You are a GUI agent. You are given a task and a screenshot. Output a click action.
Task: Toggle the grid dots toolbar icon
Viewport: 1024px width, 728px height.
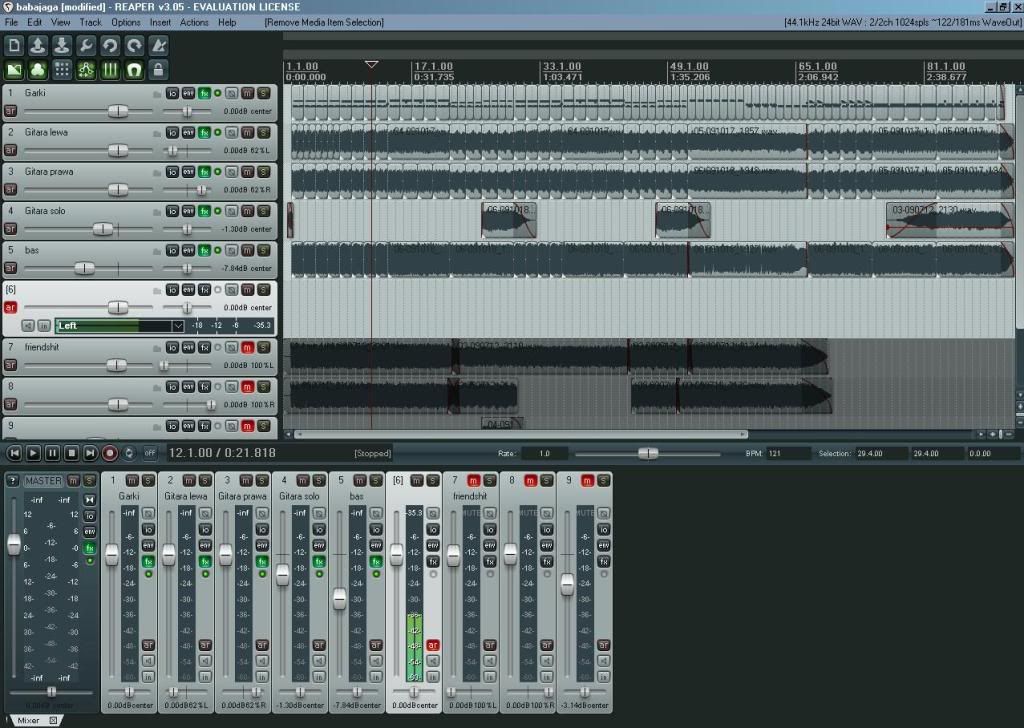[62, 70]
